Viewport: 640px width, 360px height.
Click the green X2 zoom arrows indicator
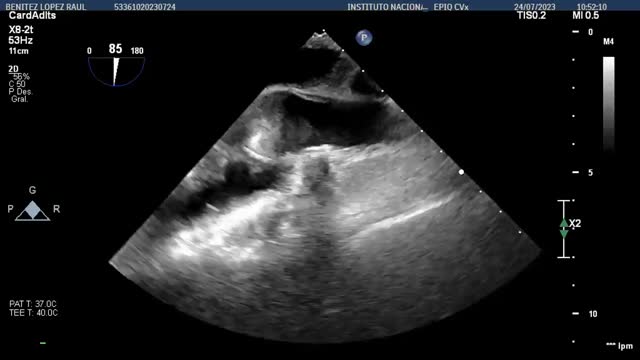(x=564, y=229)
